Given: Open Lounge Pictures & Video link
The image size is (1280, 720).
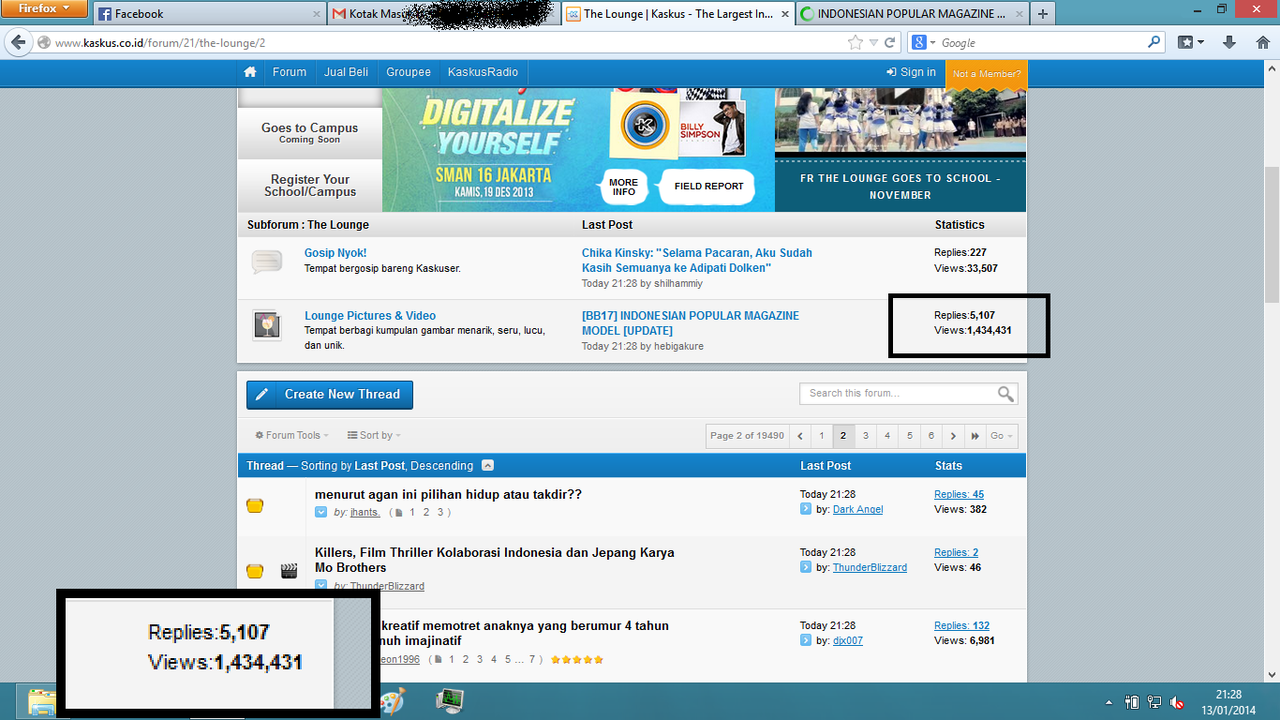Looking at the screenshot, I should 370,316.
